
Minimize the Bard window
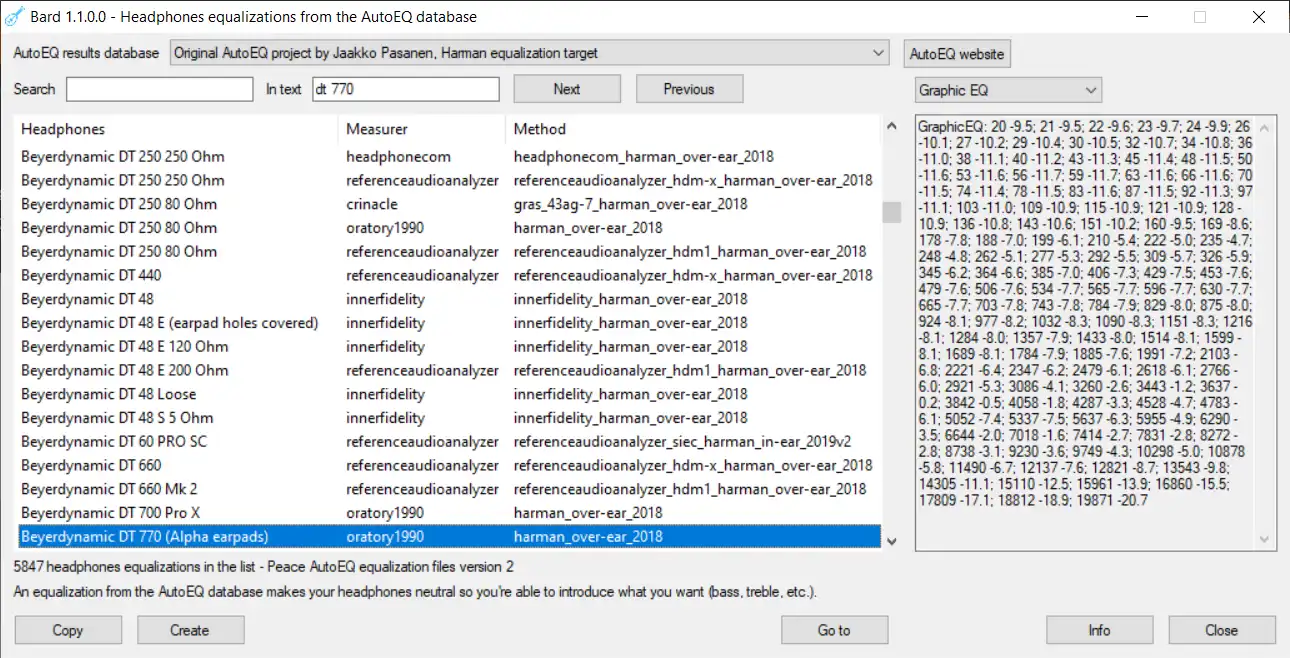coord(1141,17)
